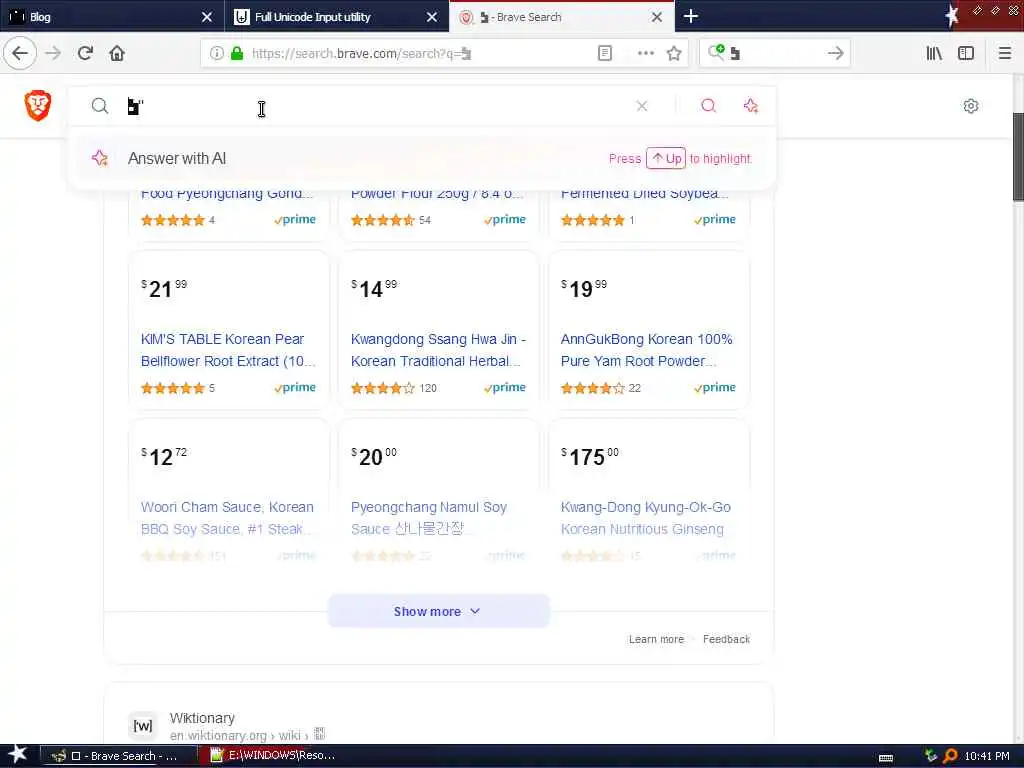Open Pyeongchang Namul Soy Sauce link
This screenshot has width=1024, height=768.
428,518
